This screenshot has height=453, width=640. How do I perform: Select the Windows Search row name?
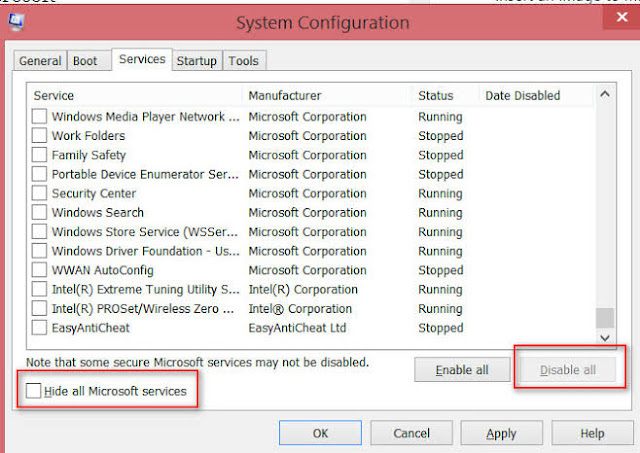(98, 213)
